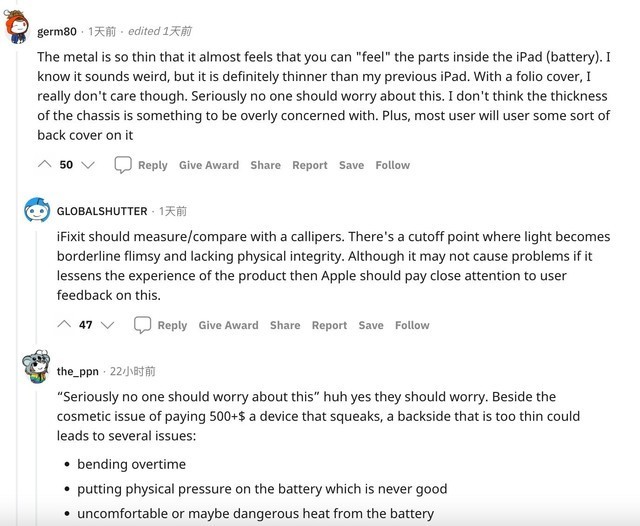Follow germ80's comment thread
This screenshot has height=526, width=640.
coord(392,165)
